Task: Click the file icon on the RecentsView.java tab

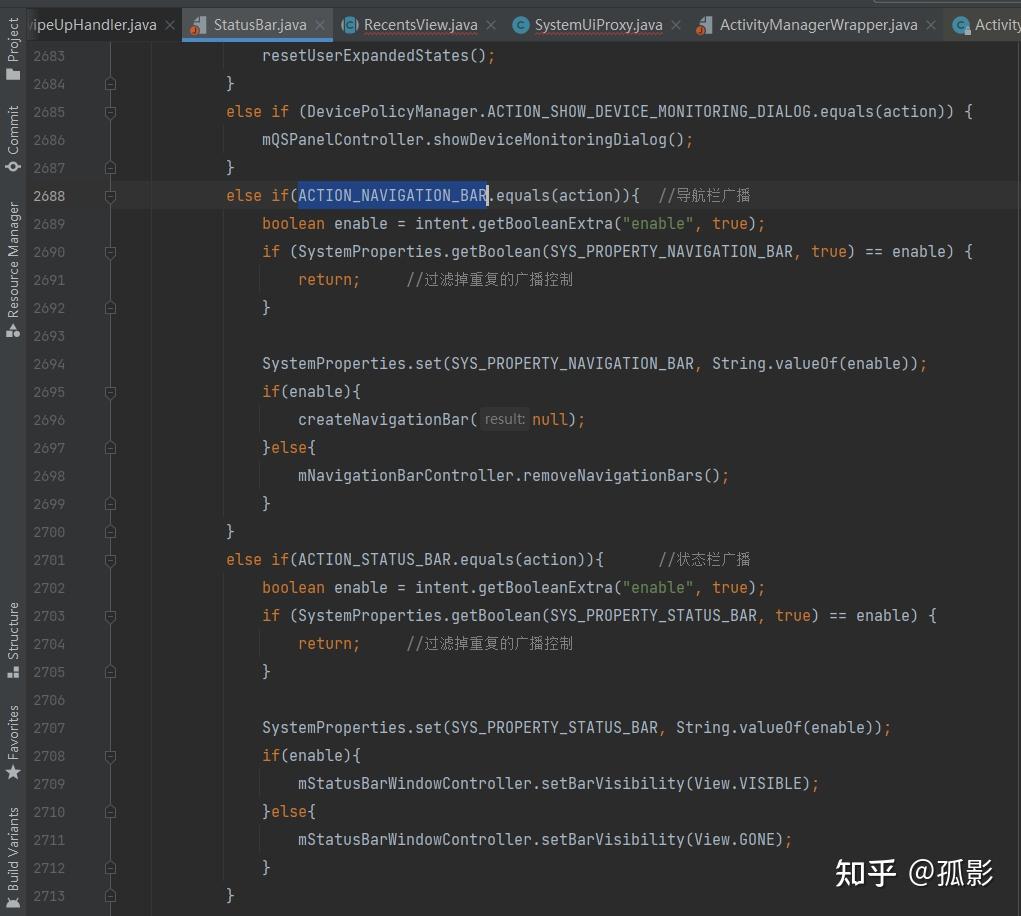Action: coord(351,24)
